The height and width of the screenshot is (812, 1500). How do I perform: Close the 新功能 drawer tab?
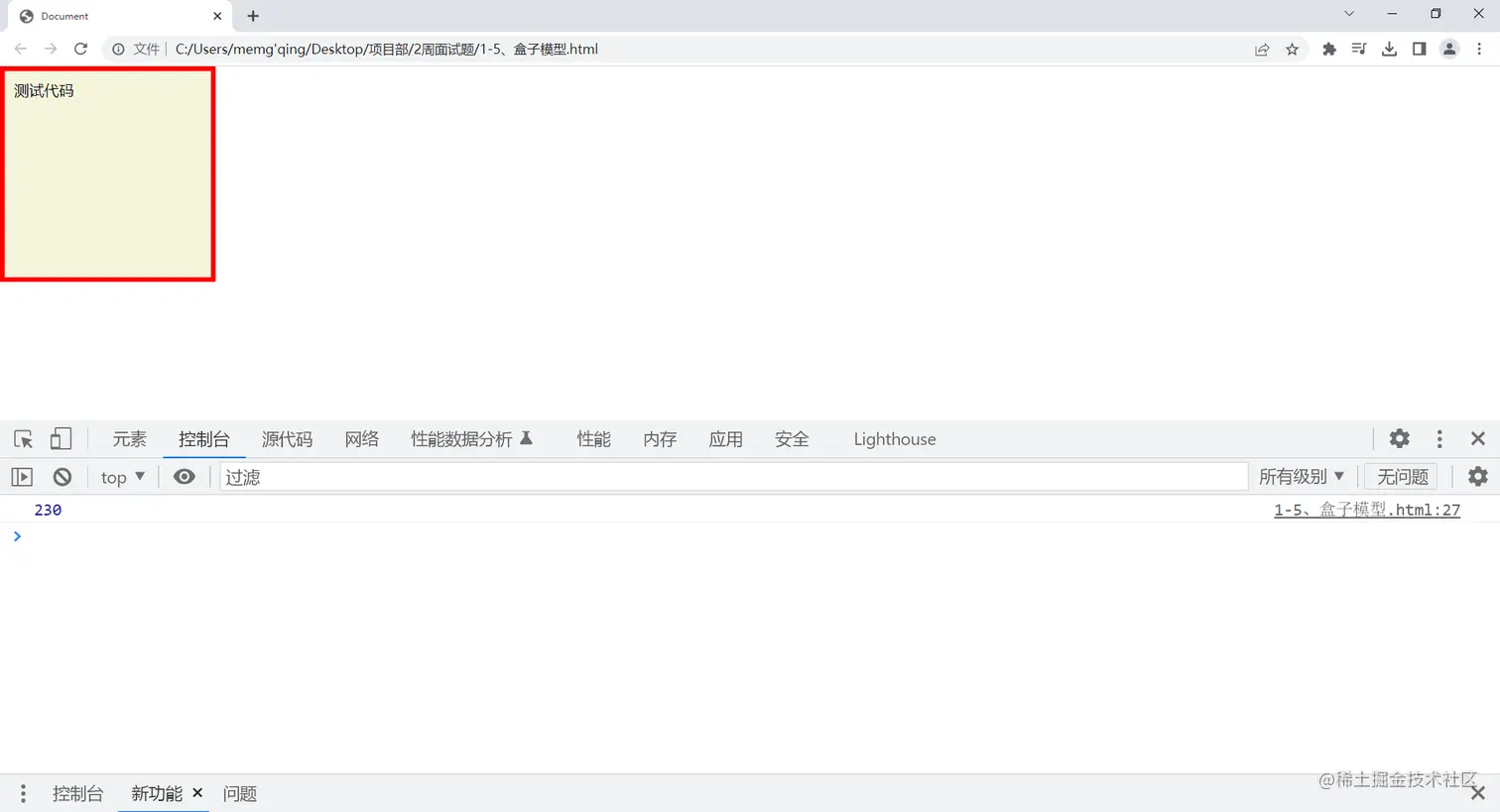click(x=197, y=793)
